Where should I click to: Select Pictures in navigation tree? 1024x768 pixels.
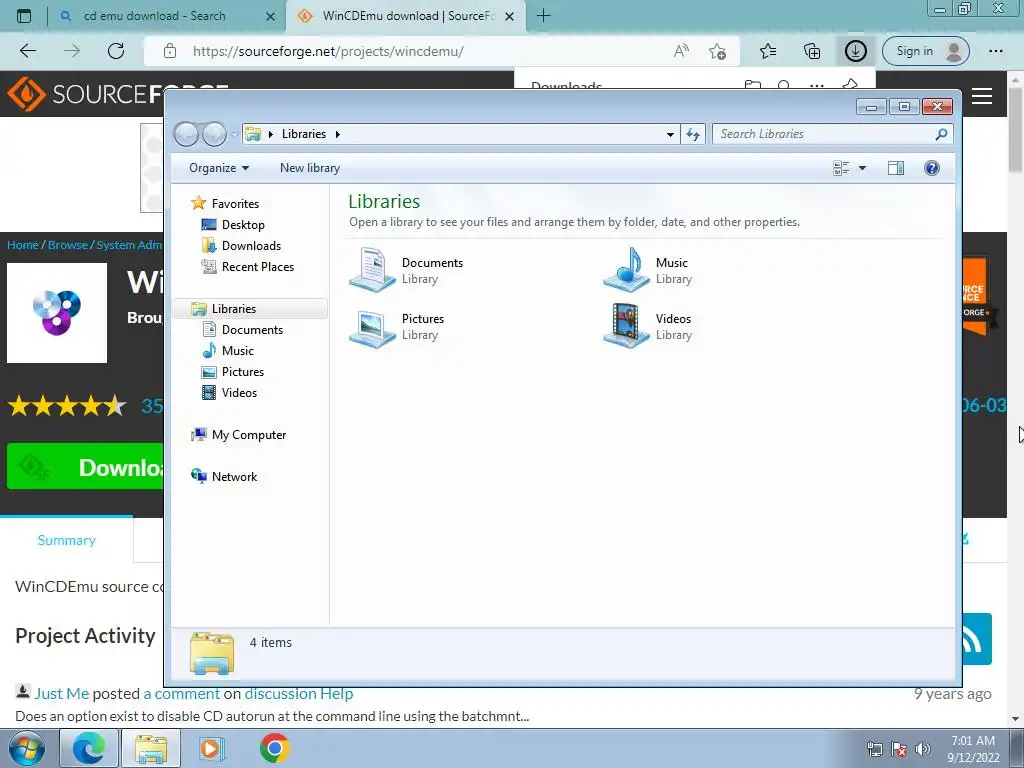point(242,372)
